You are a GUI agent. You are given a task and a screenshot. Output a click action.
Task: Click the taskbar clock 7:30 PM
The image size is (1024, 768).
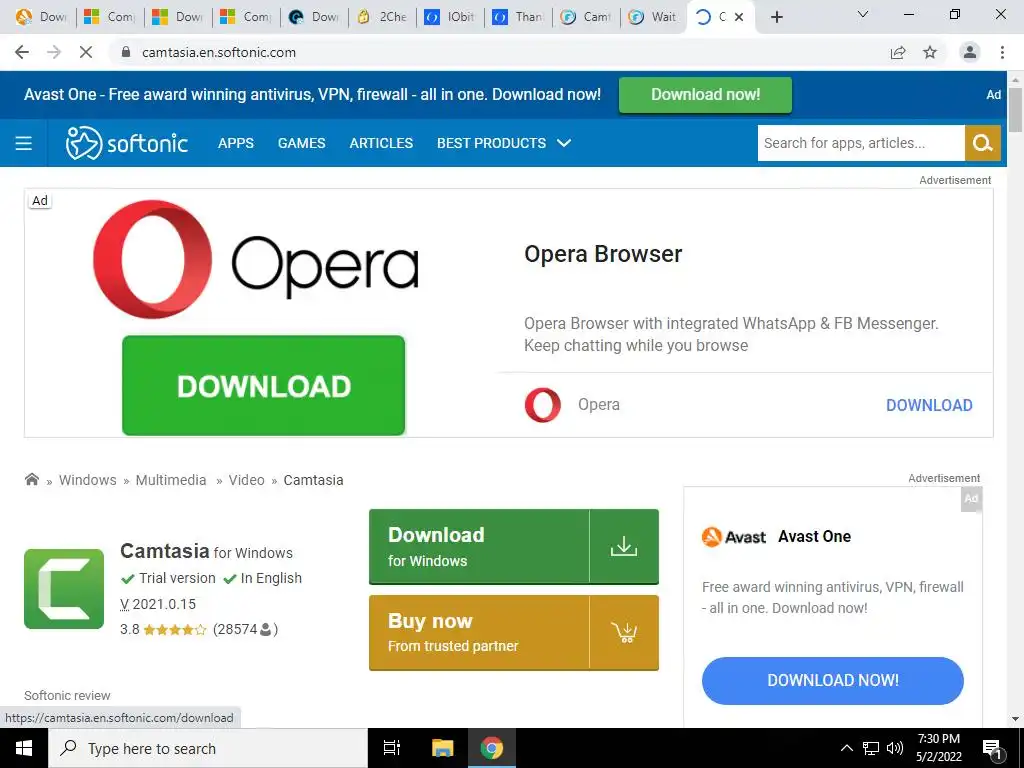point(938,739)
